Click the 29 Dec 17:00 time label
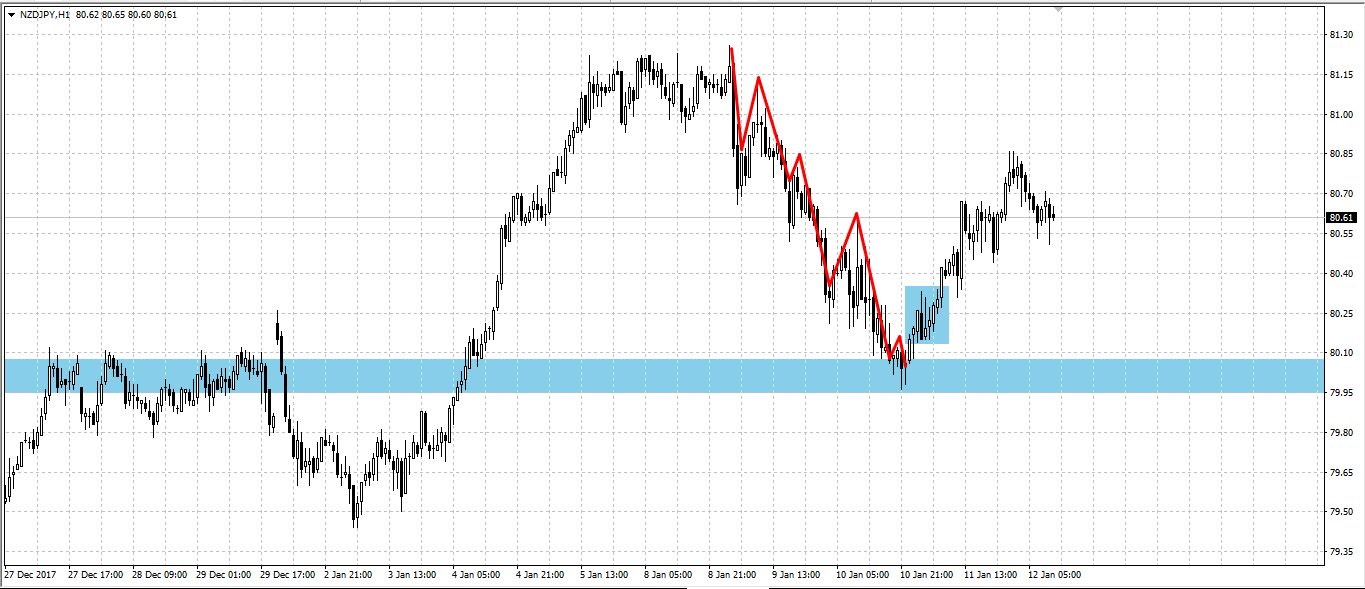Image resolution: width=1365 pixels, height=589 pixels. pos(287,575)
